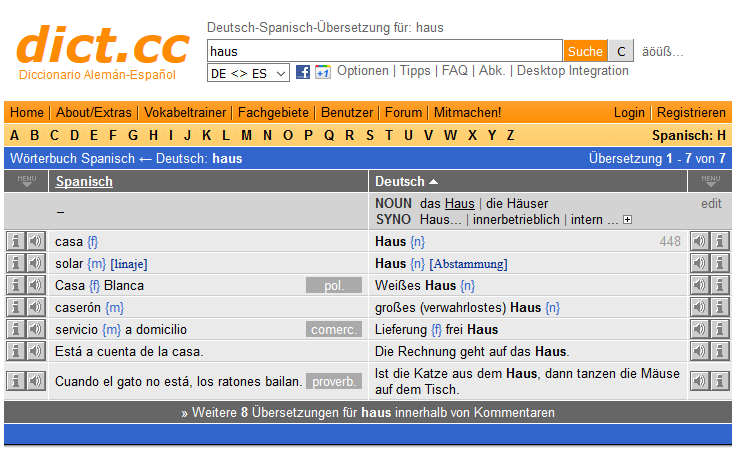Open info for Está a cuenta de la casa
This screenshot has height=450, width=737.
(16, 351)
